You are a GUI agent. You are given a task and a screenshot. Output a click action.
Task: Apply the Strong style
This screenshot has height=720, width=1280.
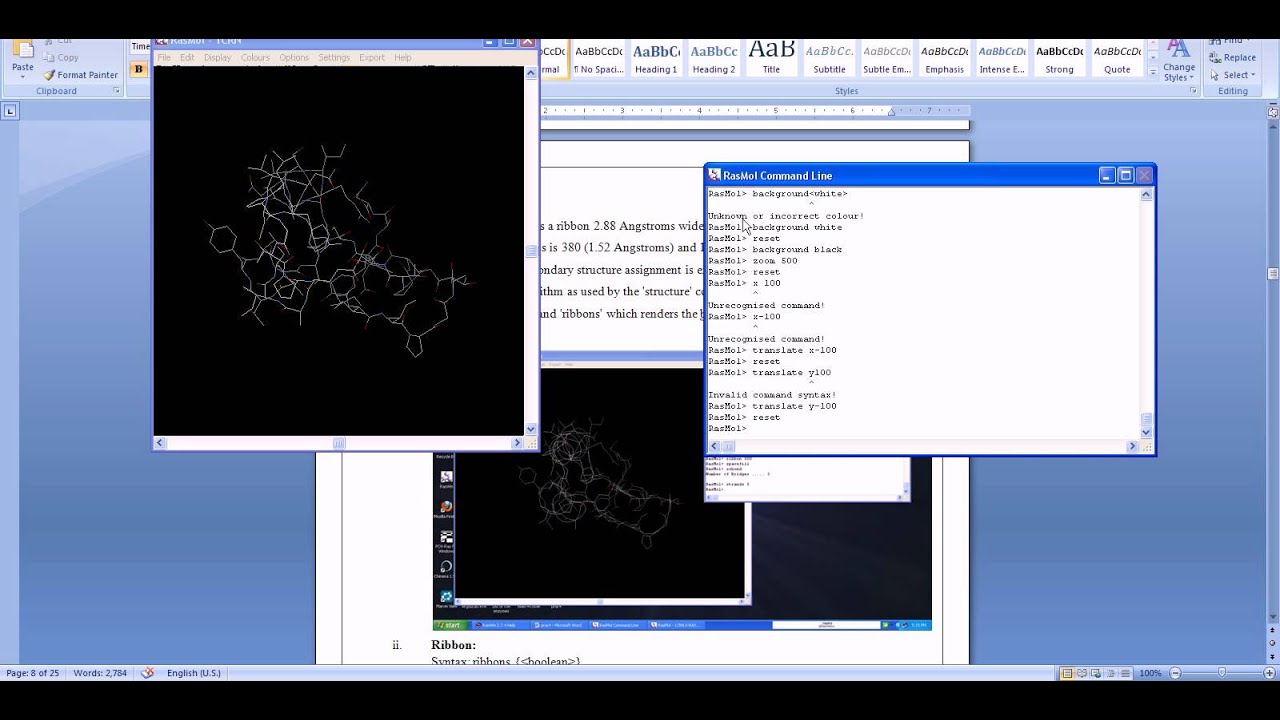coord(1059,59)
